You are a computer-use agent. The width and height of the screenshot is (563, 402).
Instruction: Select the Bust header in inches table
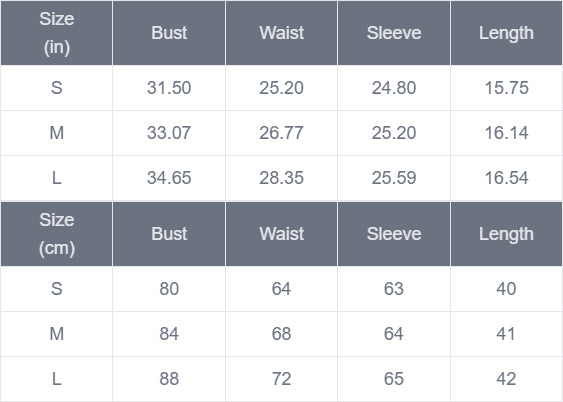(x=169, y=33)
